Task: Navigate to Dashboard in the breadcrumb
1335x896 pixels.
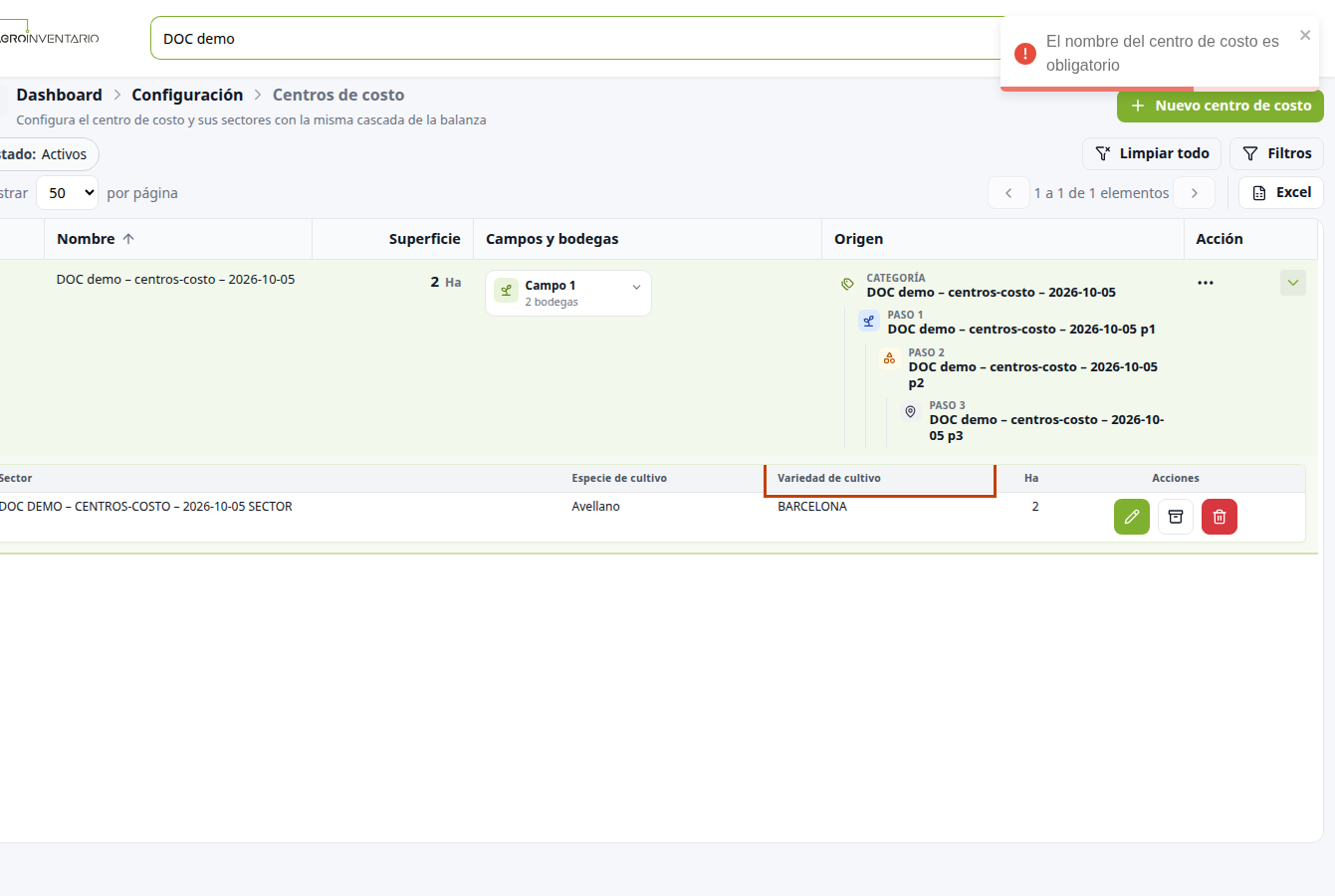Action: 59,95
